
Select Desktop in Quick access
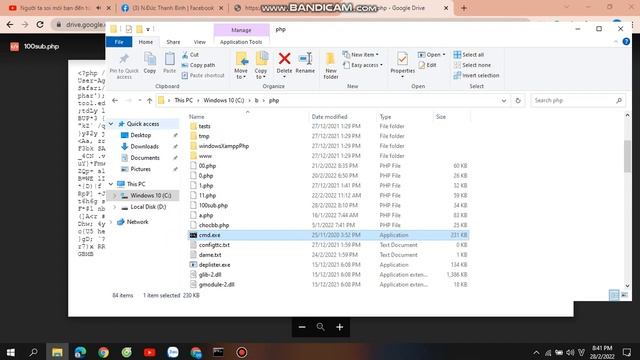click(x=141, y=135)
